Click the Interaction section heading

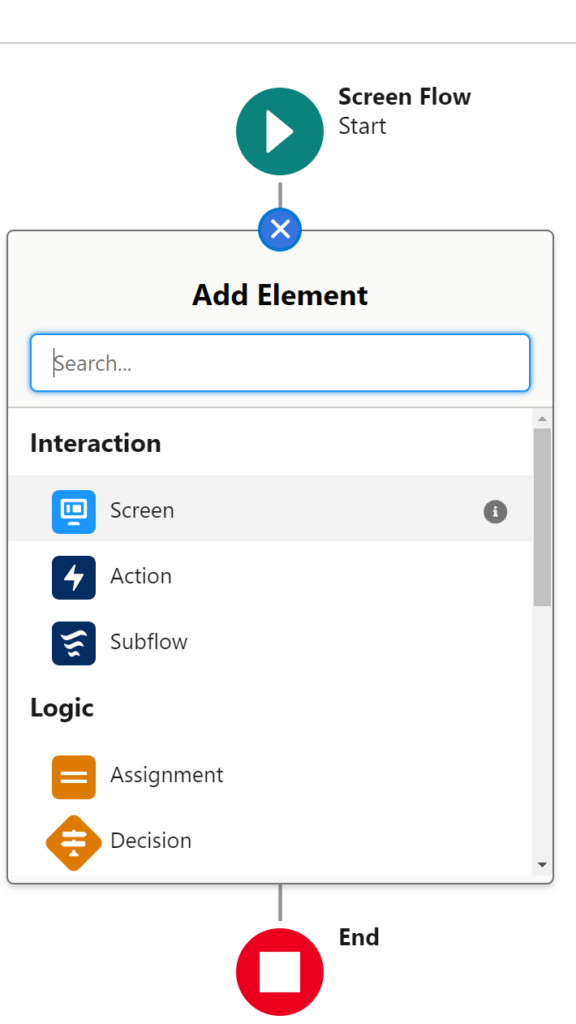tap(95, 443)
